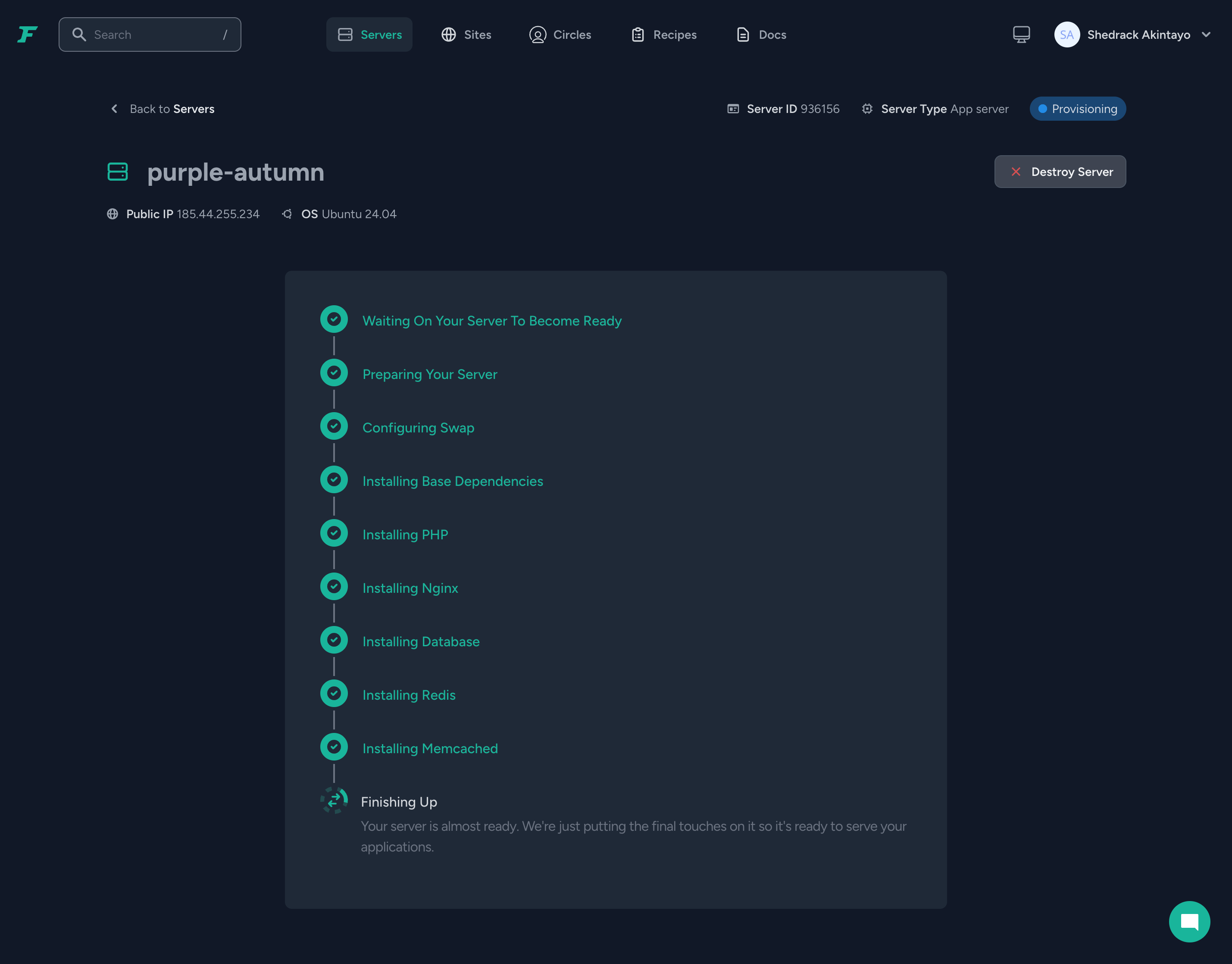The height and width of the screenshot is (964, 1232).
Task: Click the checkmark circle beside Installing Redis
Action: 334,693
